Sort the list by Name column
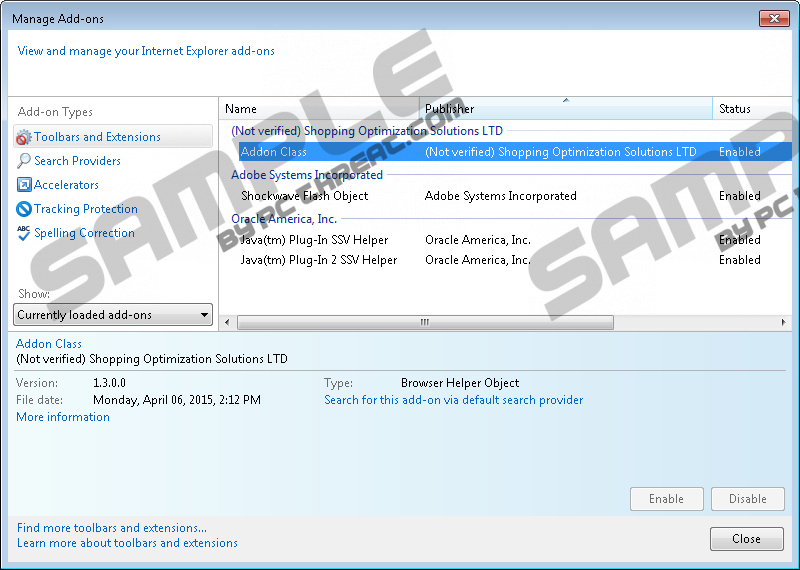The height and width of the screenshot is (570, 800). click(x=318, y=109)
